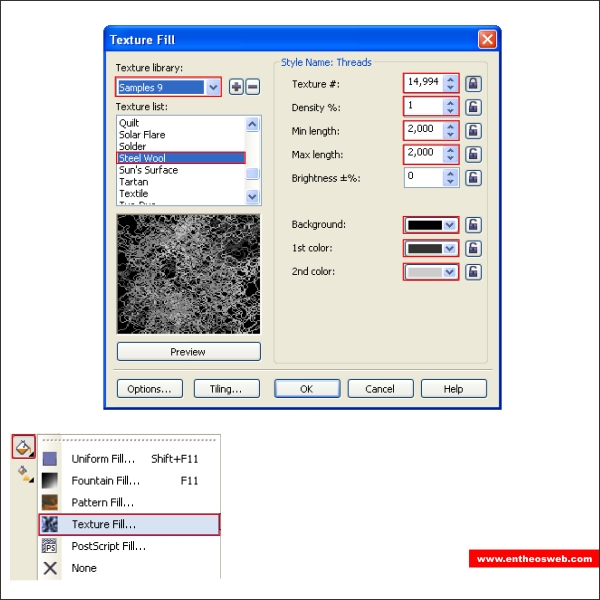
Task: Click inside the Max length field
Action: tap(423, 154)
